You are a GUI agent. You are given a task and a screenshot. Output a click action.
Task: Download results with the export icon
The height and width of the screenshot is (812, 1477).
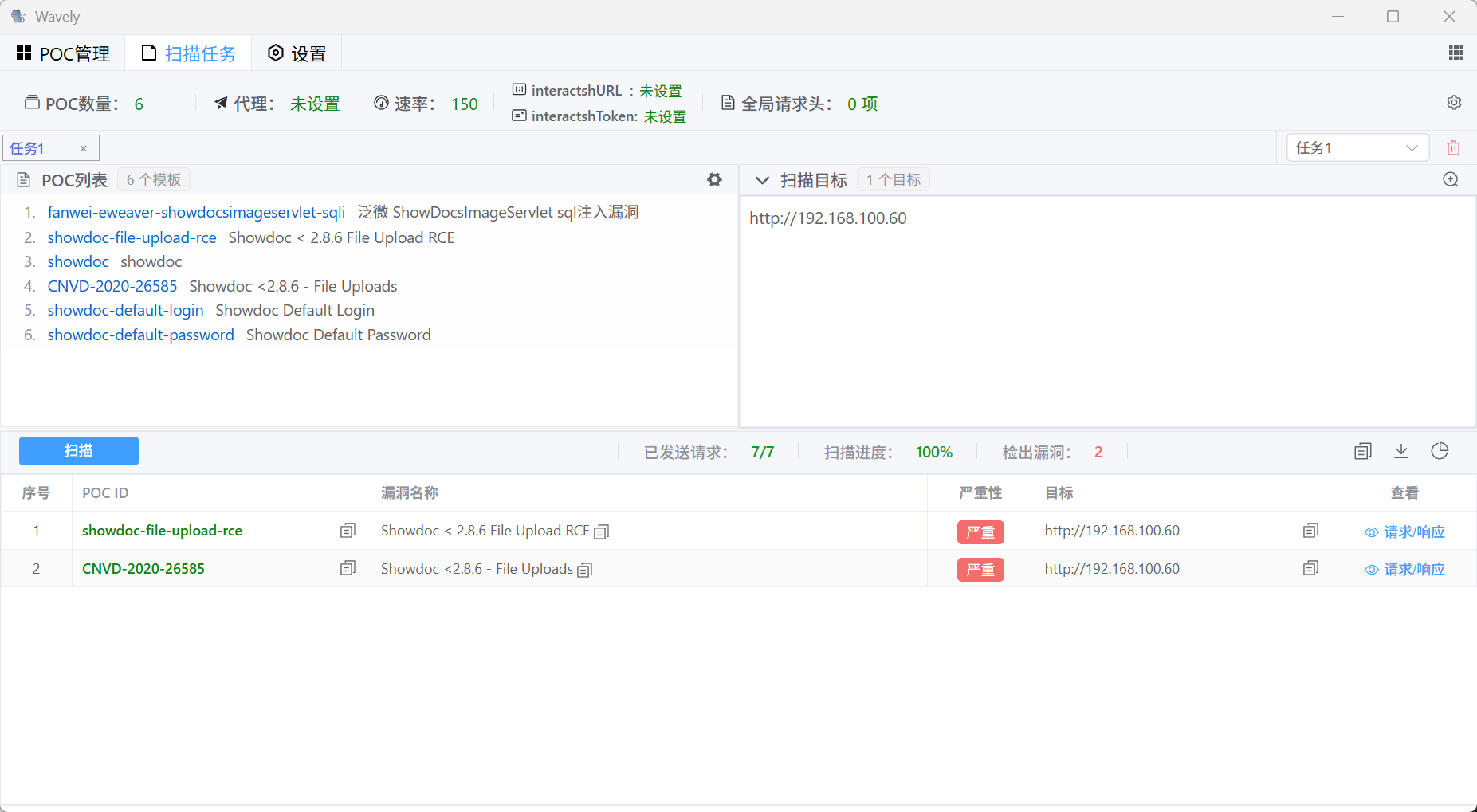(1401, 451)
